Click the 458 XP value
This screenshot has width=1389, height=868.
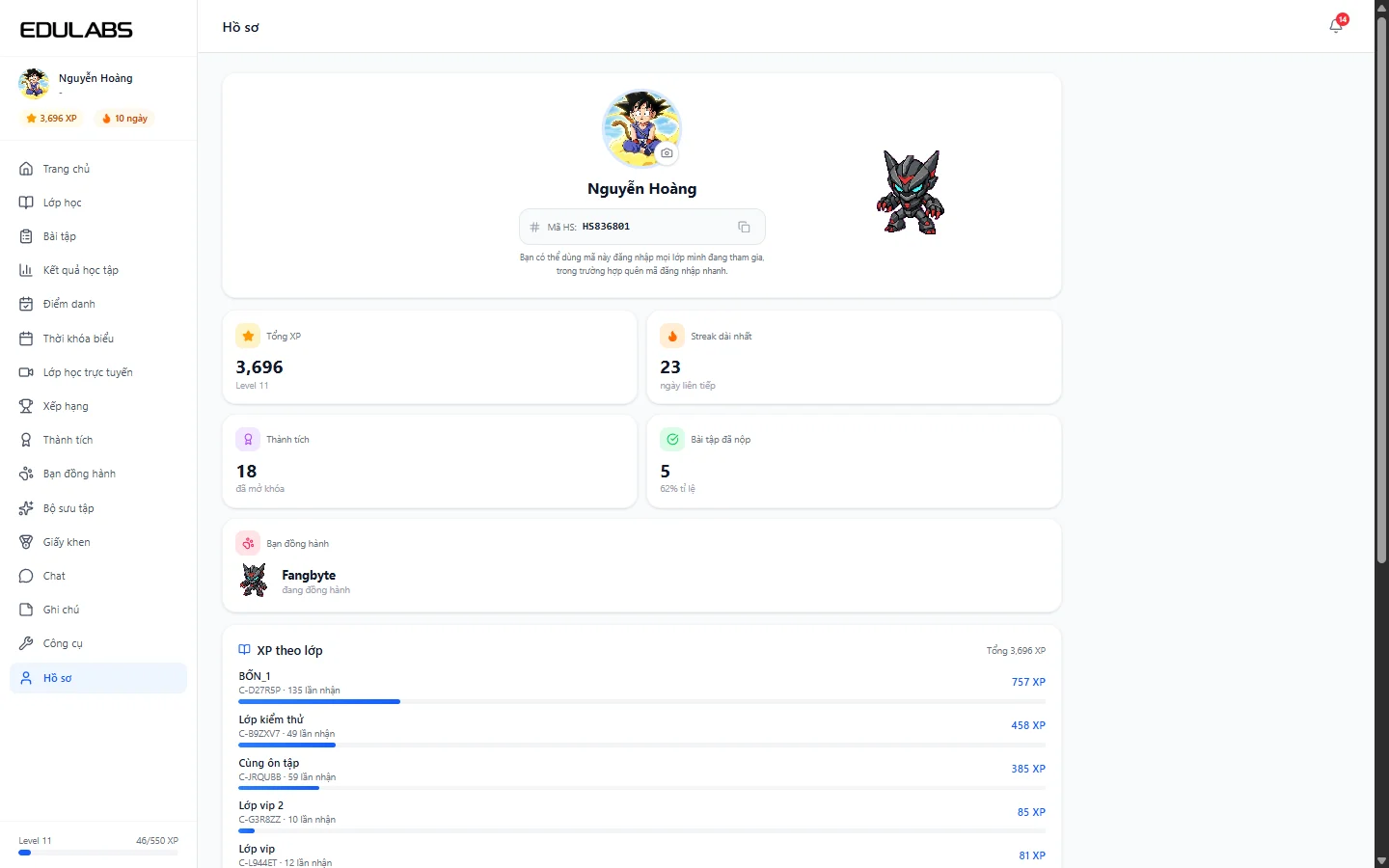pos(1028,725)
